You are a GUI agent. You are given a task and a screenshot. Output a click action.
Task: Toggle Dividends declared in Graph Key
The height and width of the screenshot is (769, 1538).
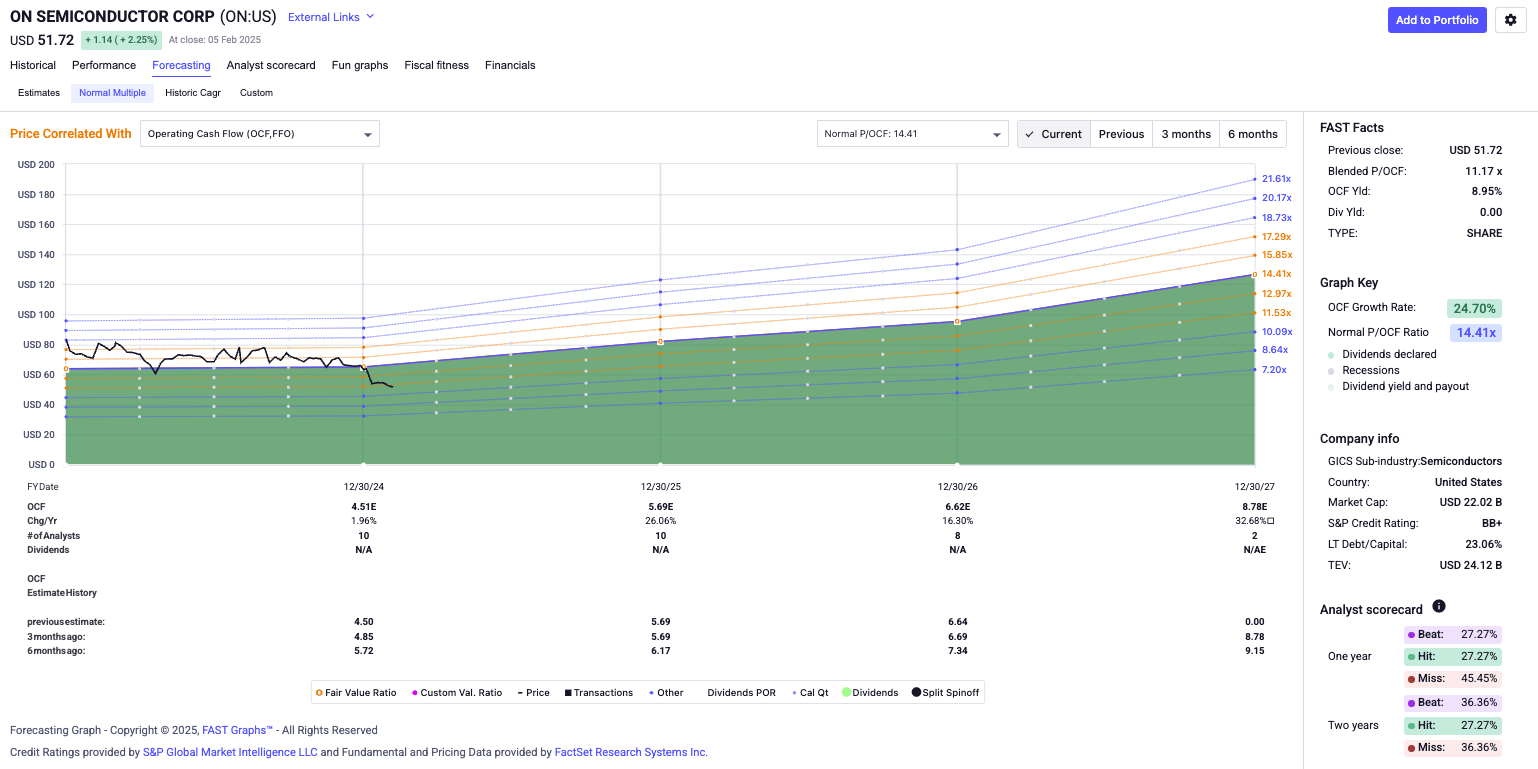pyautogui.click(x=1331, y=355)
